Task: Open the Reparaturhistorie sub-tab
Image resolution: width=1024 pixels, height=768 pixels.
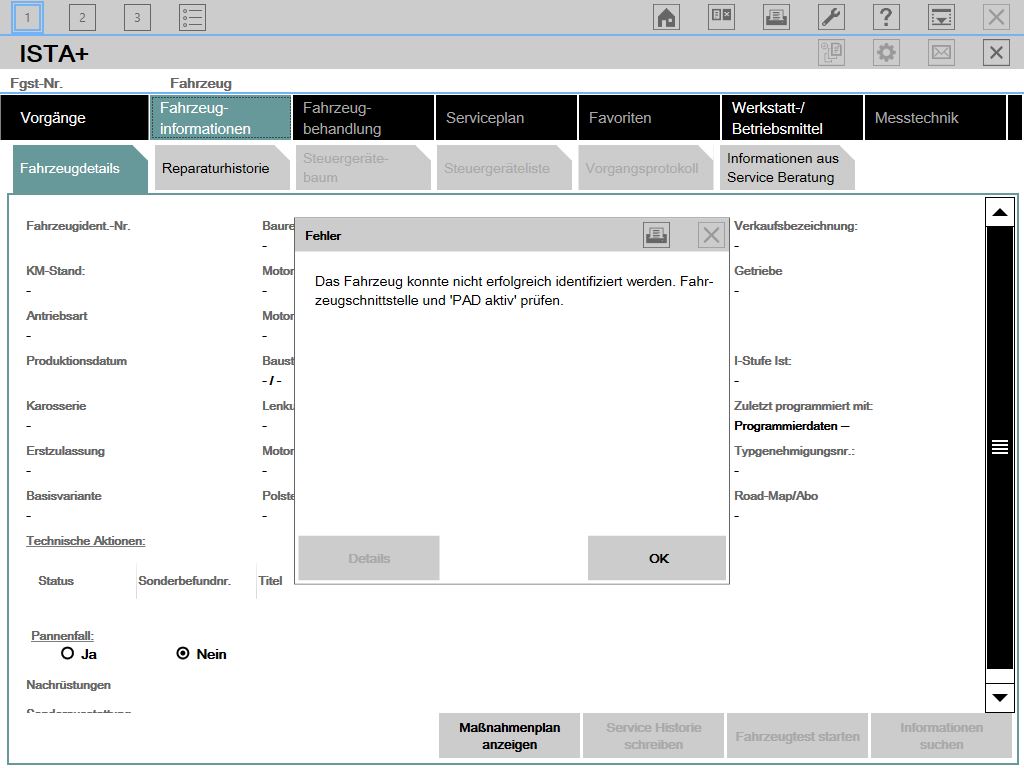Action: click(221, 168)
